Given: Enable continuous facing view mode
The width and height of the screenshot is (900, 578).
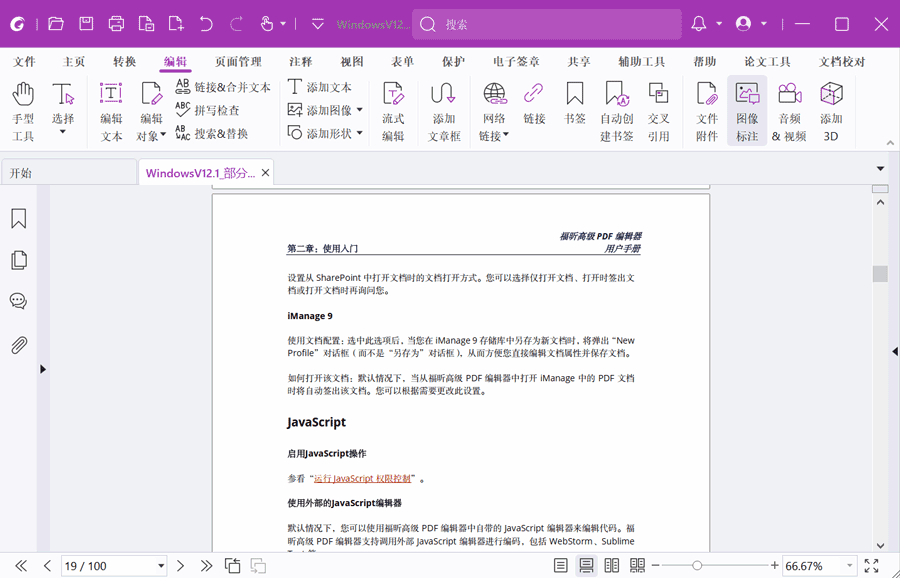Looking at the screenshot, I should [637, 566].
